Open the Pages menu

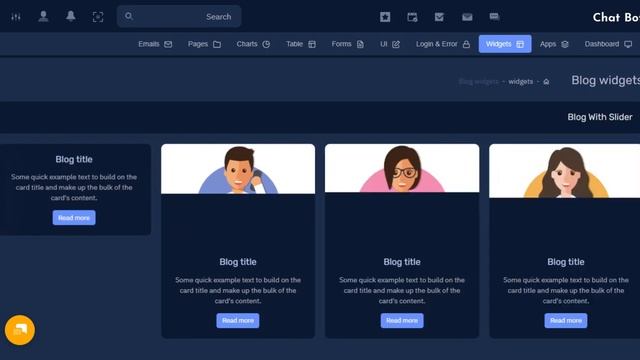coord(204,44)
